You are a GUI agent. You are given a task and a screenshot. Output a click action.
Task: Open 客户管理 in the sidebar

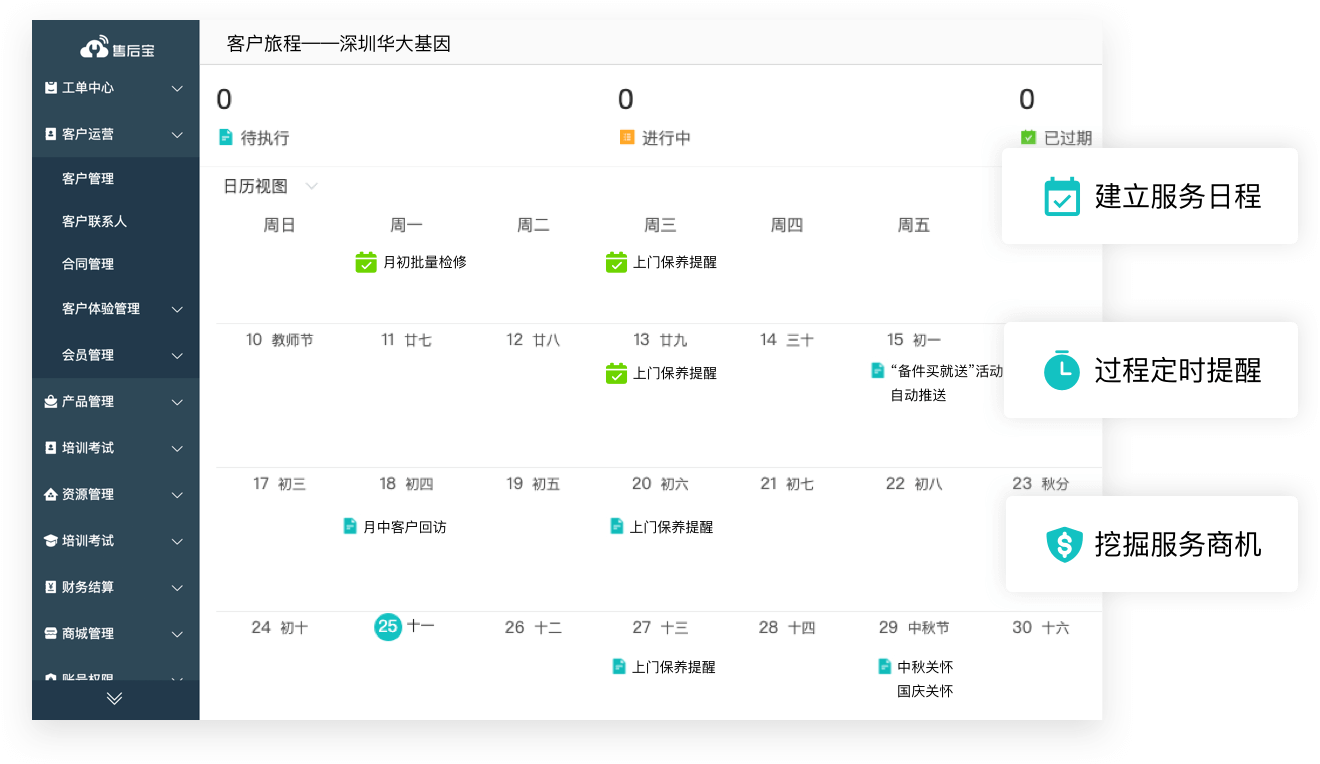[88, 179]
